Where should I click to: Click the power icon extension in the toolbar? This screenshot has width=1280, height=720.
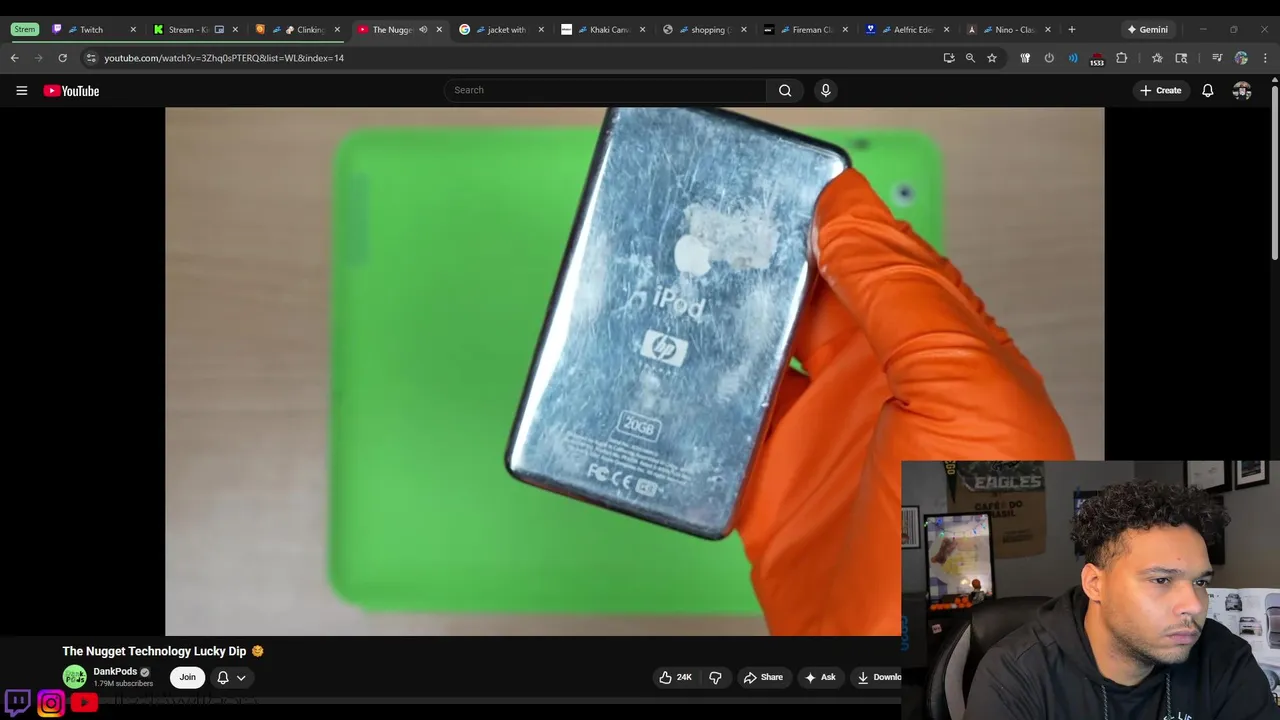pos(1049,58)
